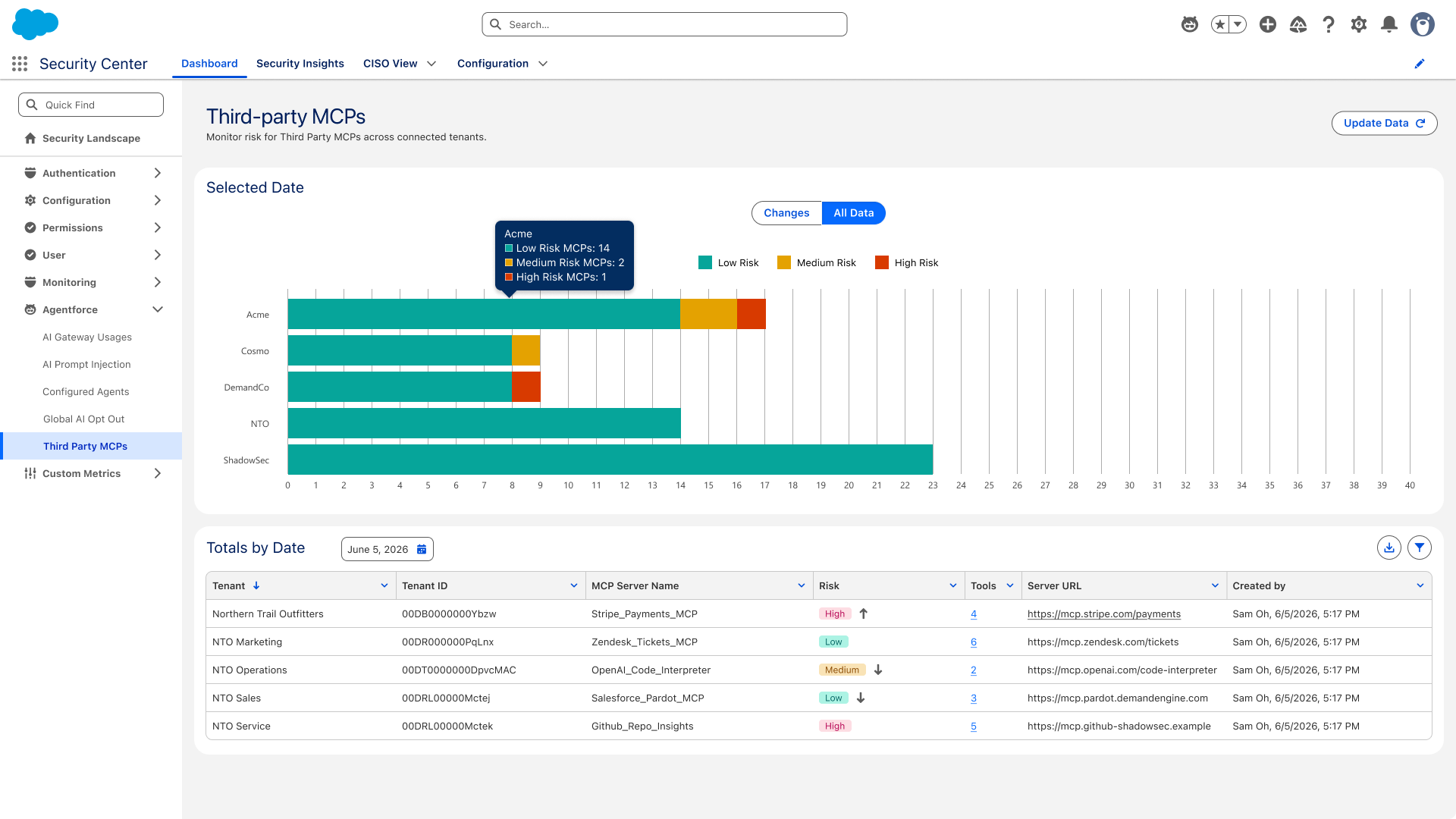Screen dimensions: 1456x819
Task: Open the calendar icon in date field
Action: coord(422,549)
